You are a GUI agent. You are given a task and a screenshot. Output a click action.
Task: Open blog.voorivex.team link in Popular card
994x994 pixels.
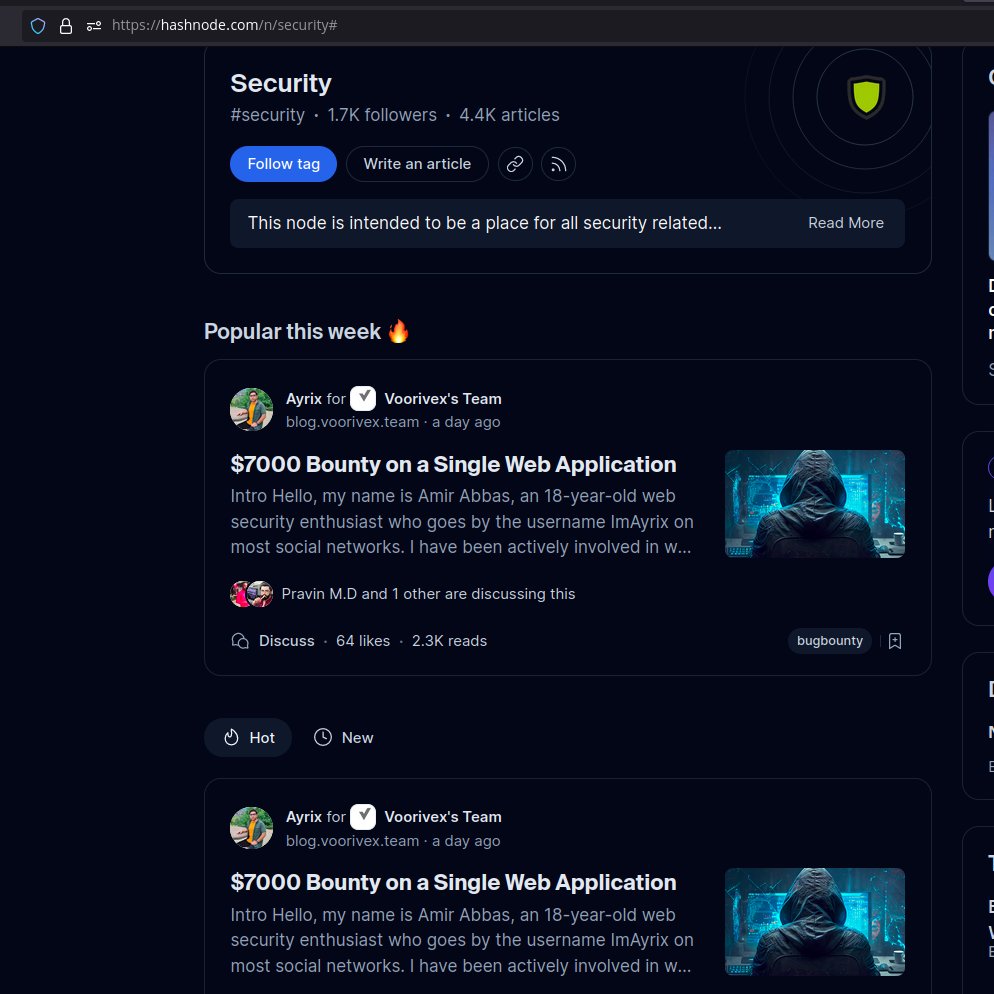pos(352,422)
